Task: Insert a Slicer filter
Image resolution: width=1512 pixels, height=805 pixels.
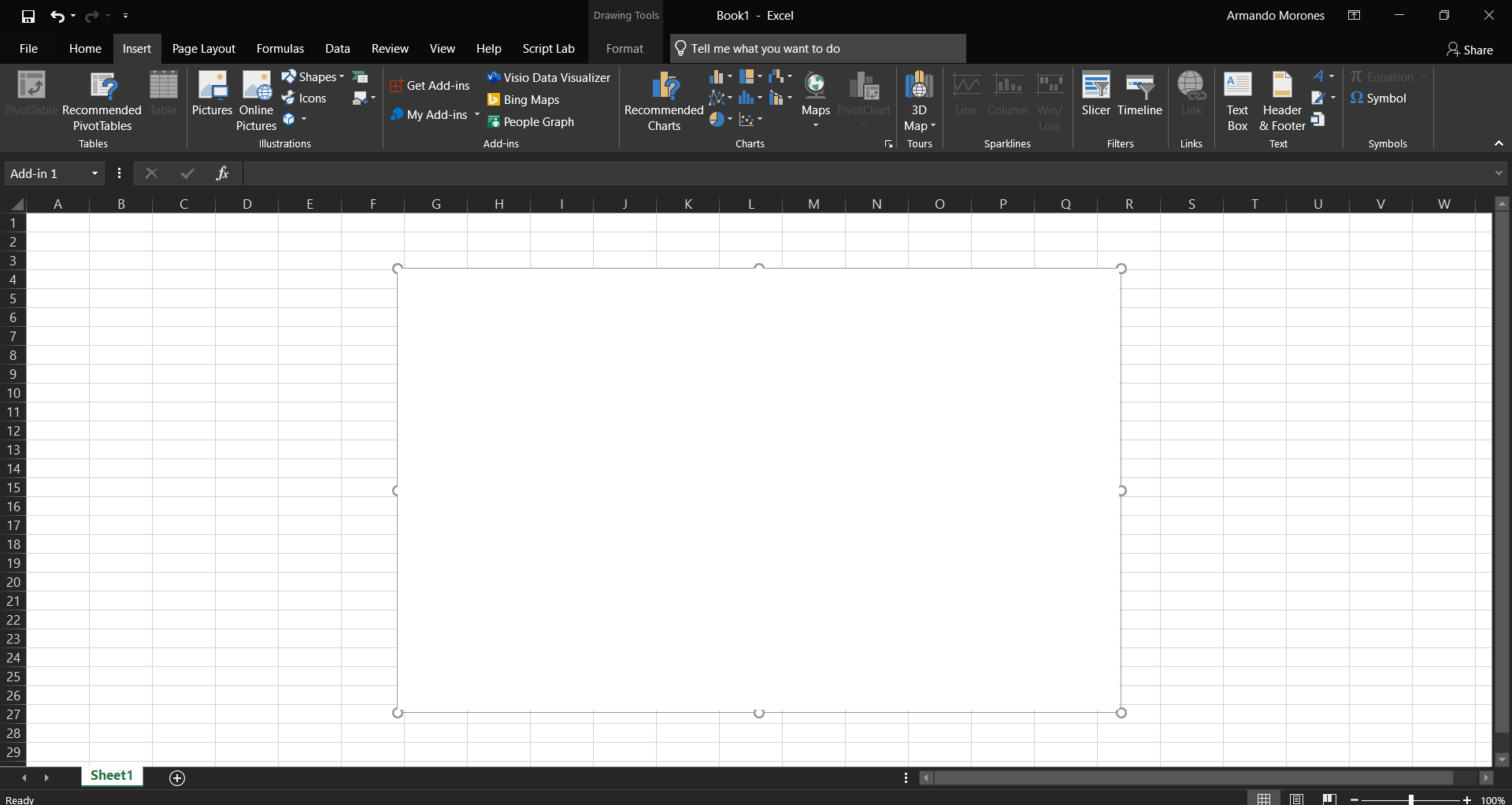Action: click(1095, 95)
